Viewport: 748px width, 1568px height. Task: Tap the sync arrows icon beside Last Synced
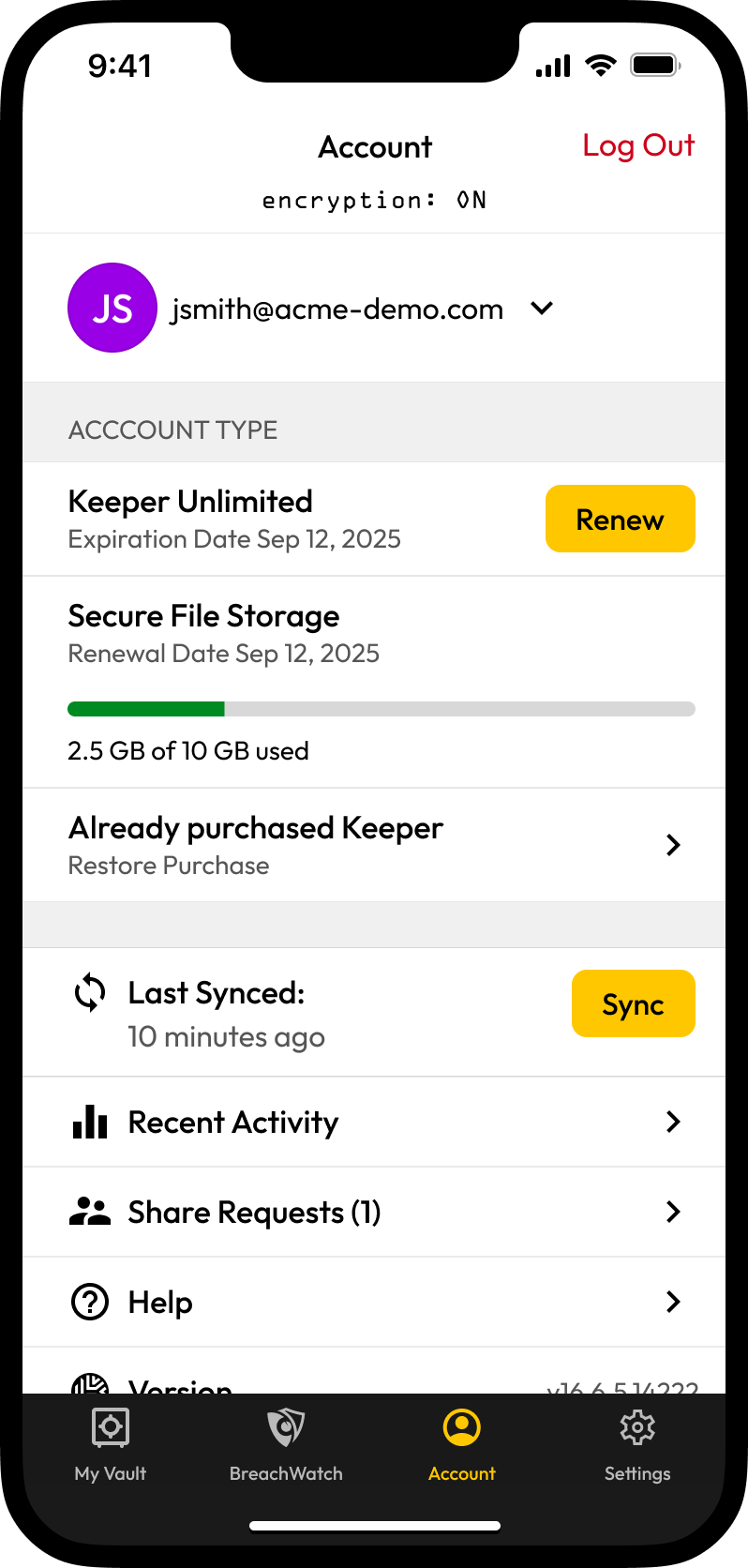pyautogui.click(x=90, y=993)
